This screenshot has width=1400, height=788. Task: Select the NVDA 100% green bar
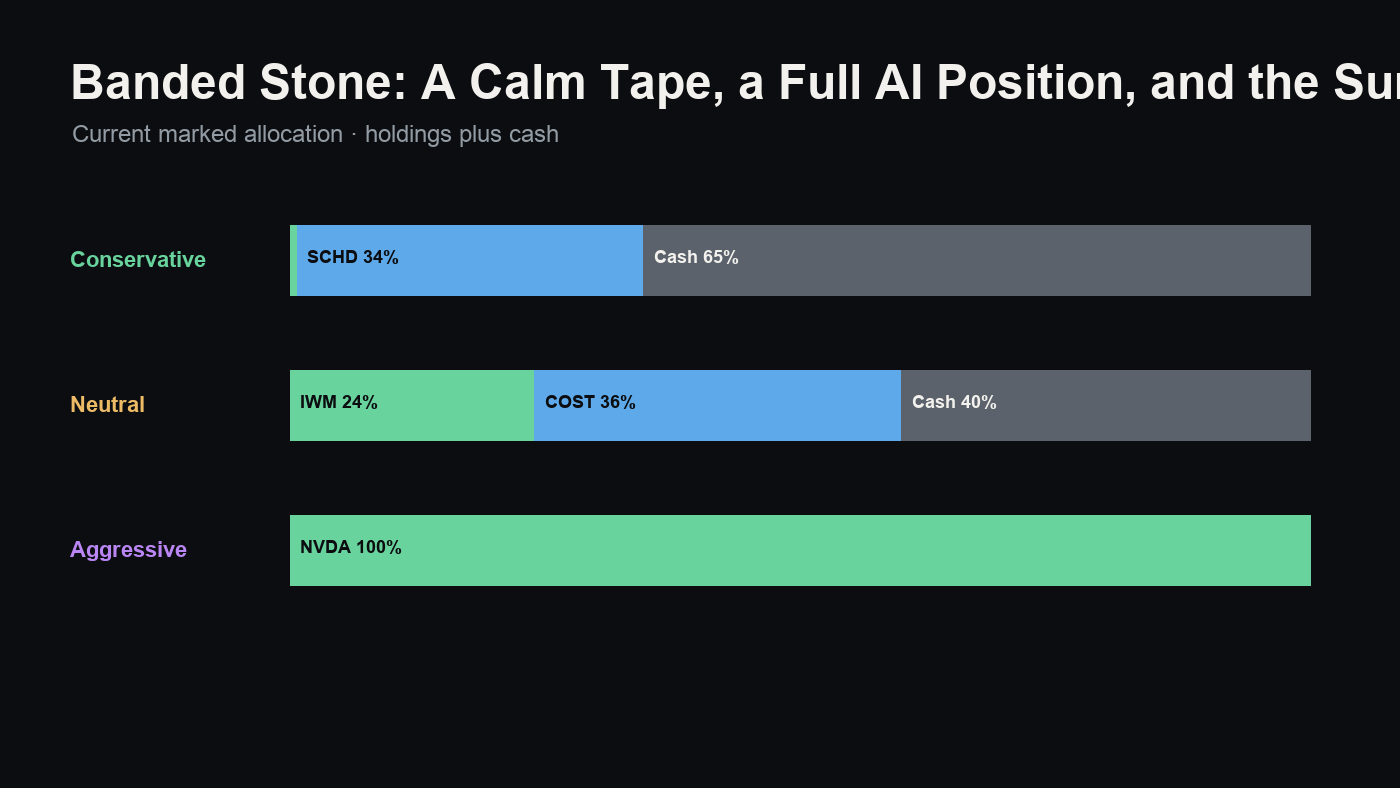(x=800, y=550)
